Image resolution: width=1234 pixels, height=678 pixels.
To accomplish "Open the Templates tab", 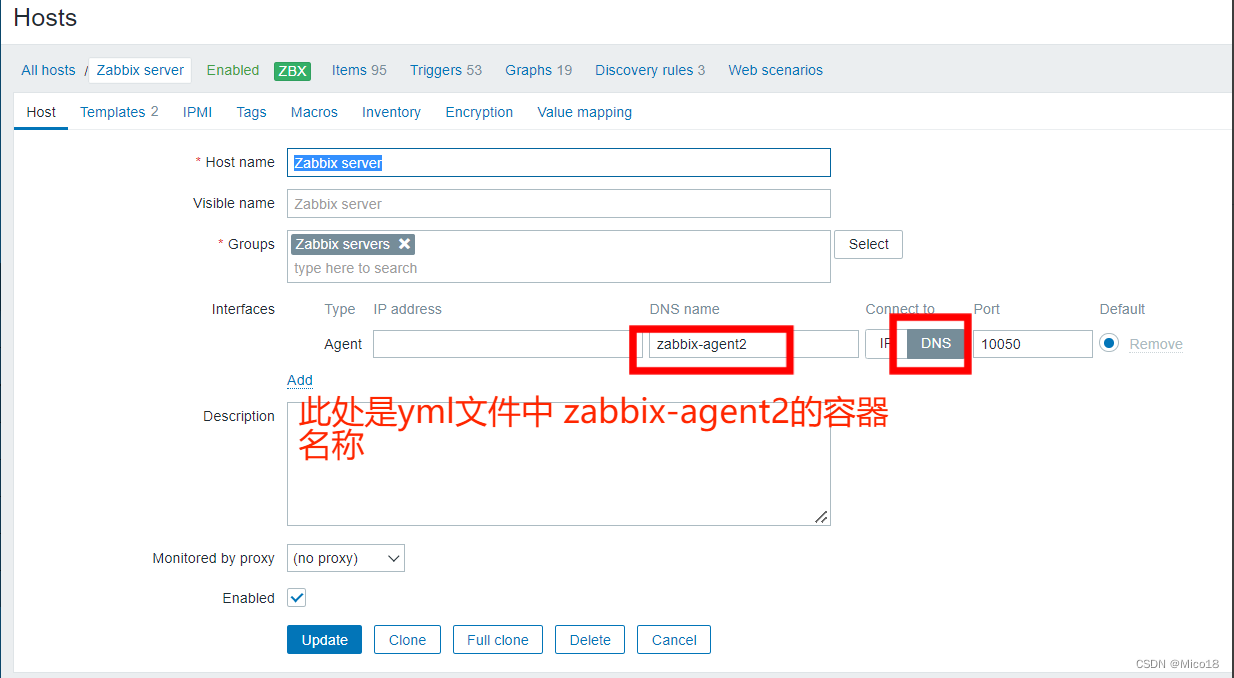I will click(119, 112).
